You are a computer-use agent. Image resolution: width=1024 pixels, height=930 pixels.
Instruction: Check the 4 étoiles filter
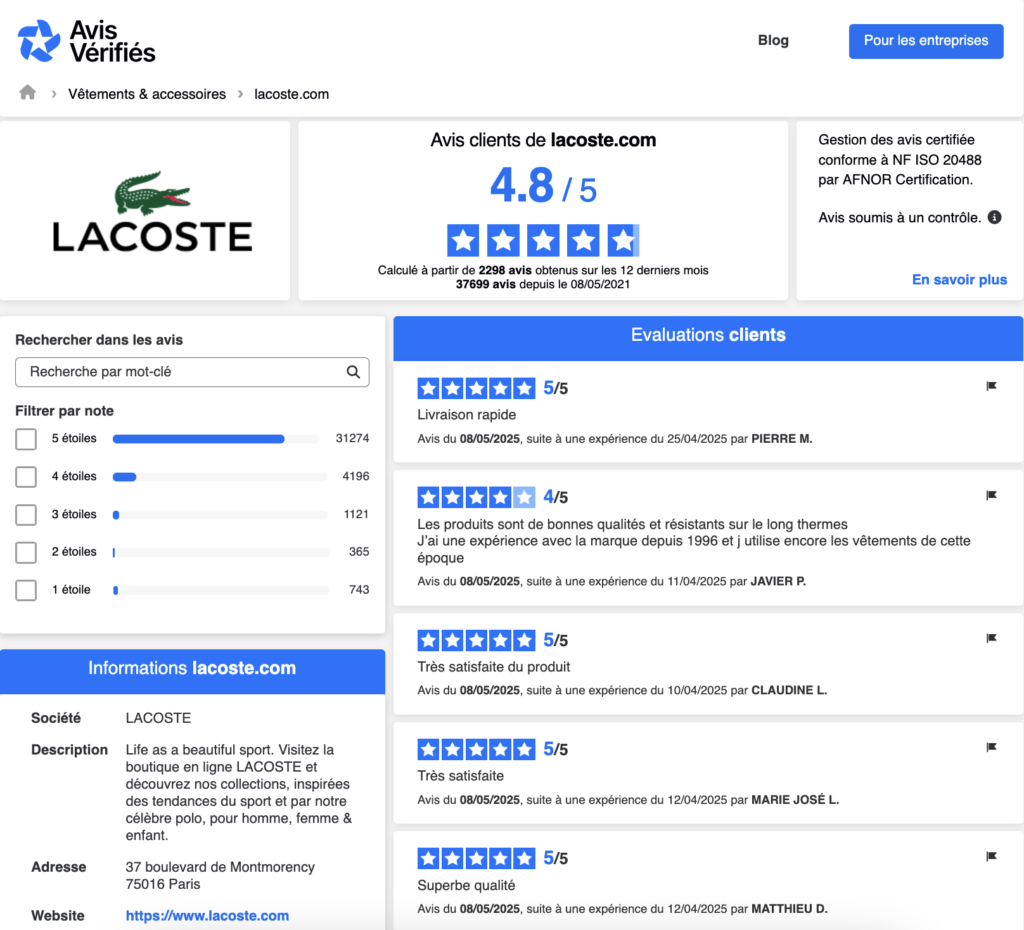tap(26, 477)
